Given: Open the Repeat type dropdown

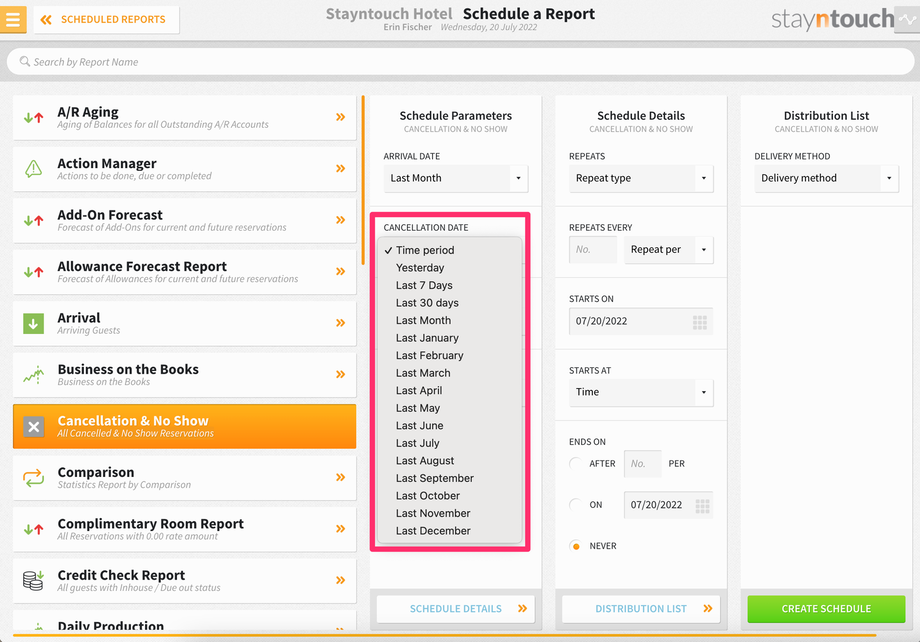Looking at the screenshot, I should (x=641, y=178).
